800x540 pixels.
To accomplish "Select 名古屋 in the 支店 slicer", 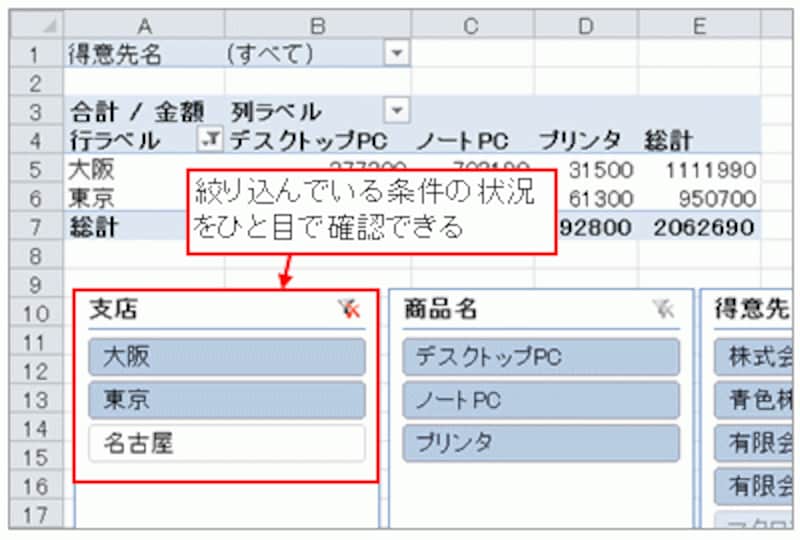I will (x=227, y=443).
